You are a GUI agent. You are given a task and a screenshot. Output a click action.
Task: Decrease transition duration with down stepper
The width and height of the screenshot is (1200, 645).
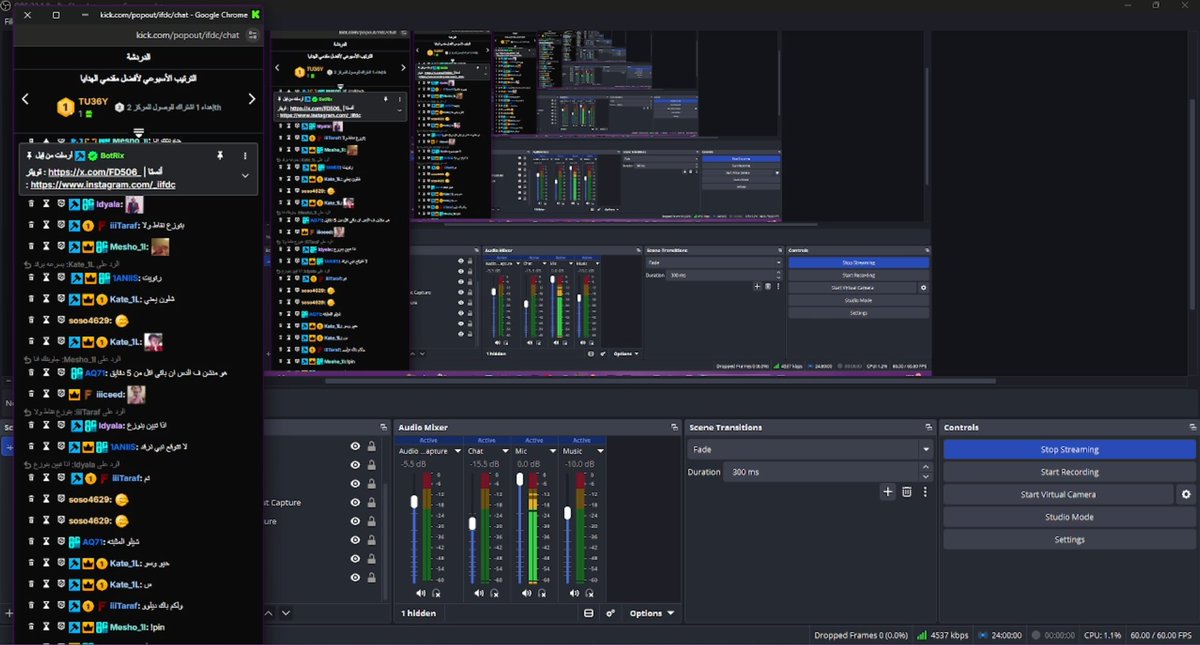point(926,477)
